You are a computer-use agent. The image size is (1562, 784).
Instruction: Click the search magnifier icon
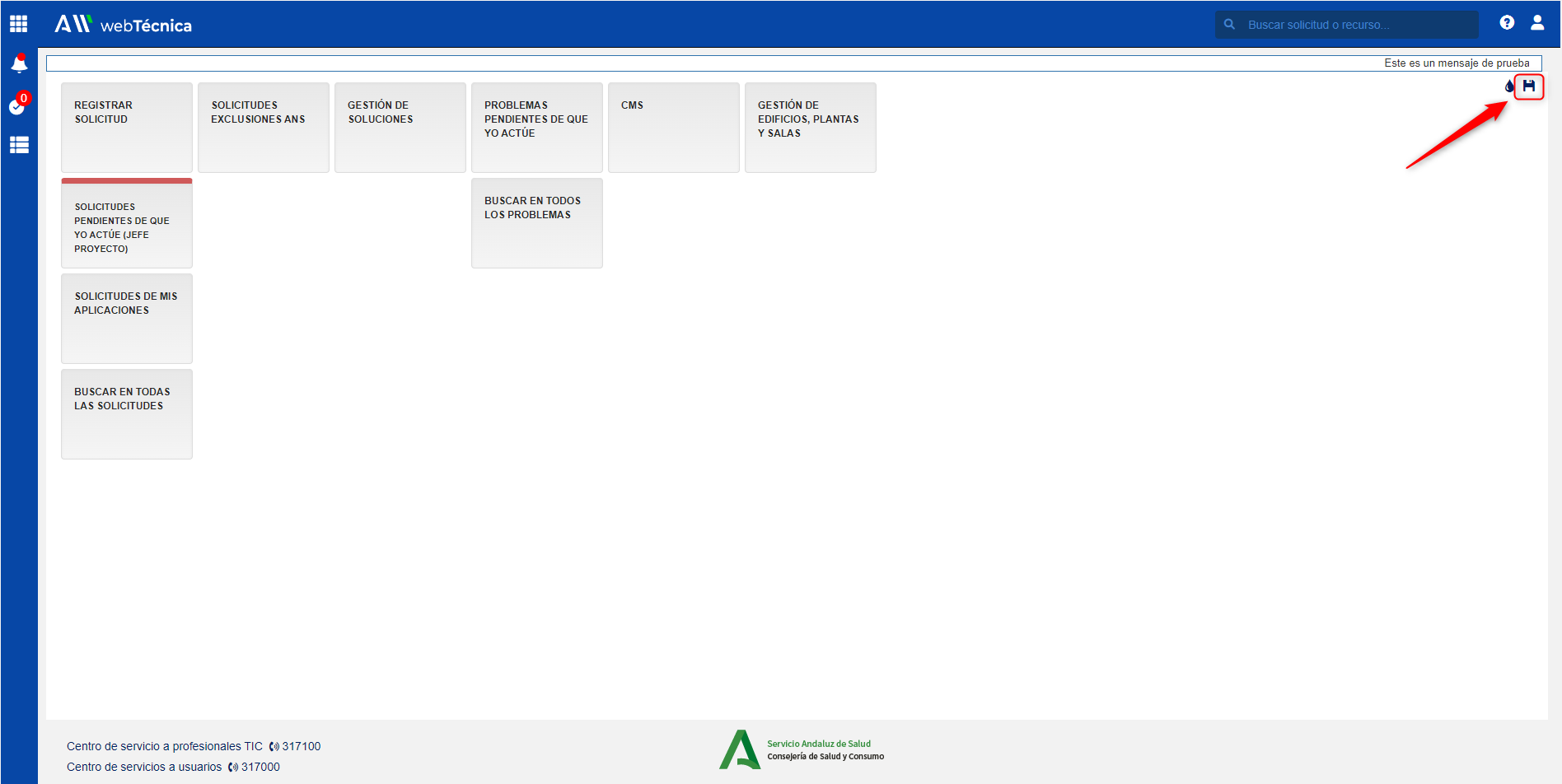coord(1229,25)
